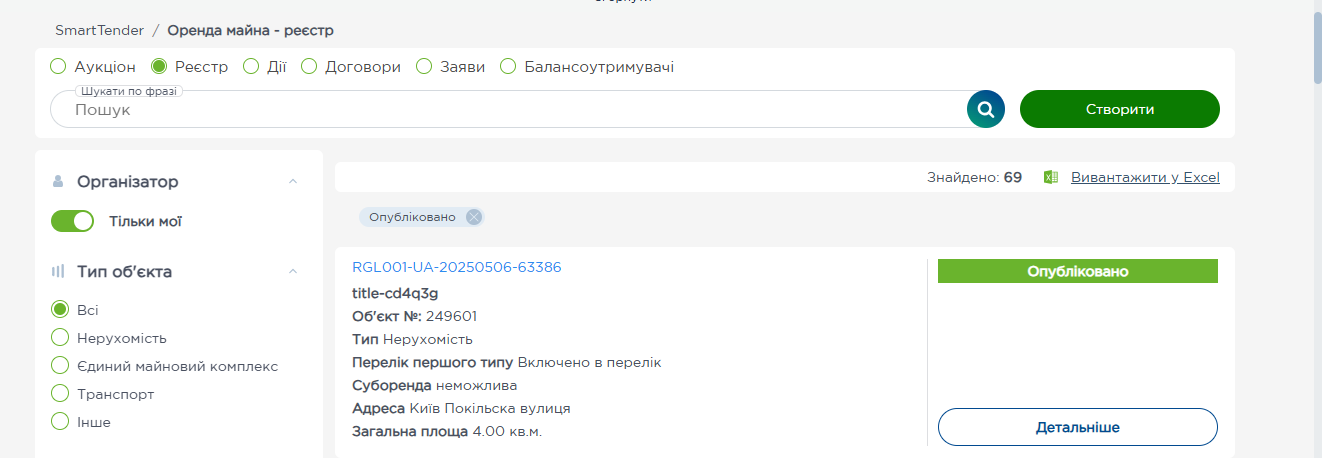
Task: Select the Реєстр radio option
Action: [158, 67]
